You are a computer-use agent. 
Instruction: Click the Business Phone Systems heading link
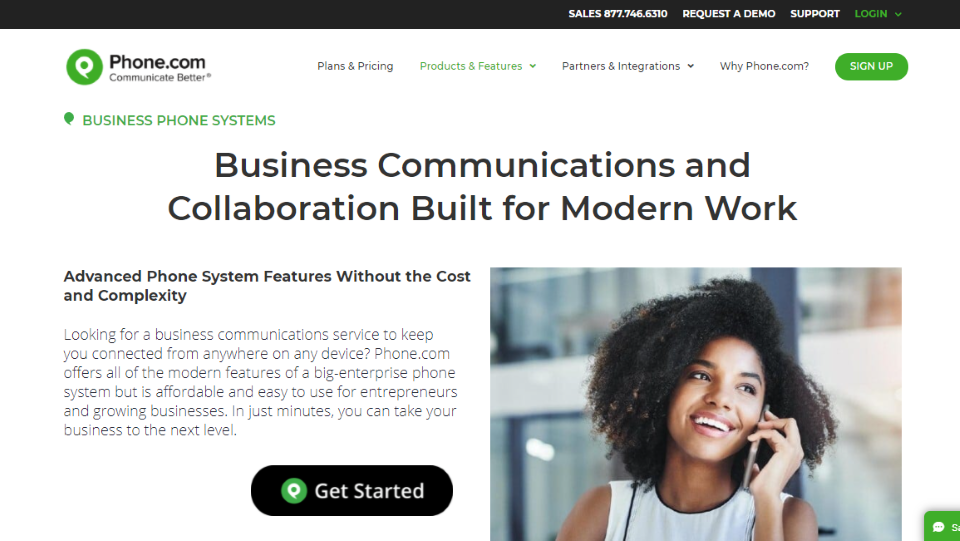[179, 121]
